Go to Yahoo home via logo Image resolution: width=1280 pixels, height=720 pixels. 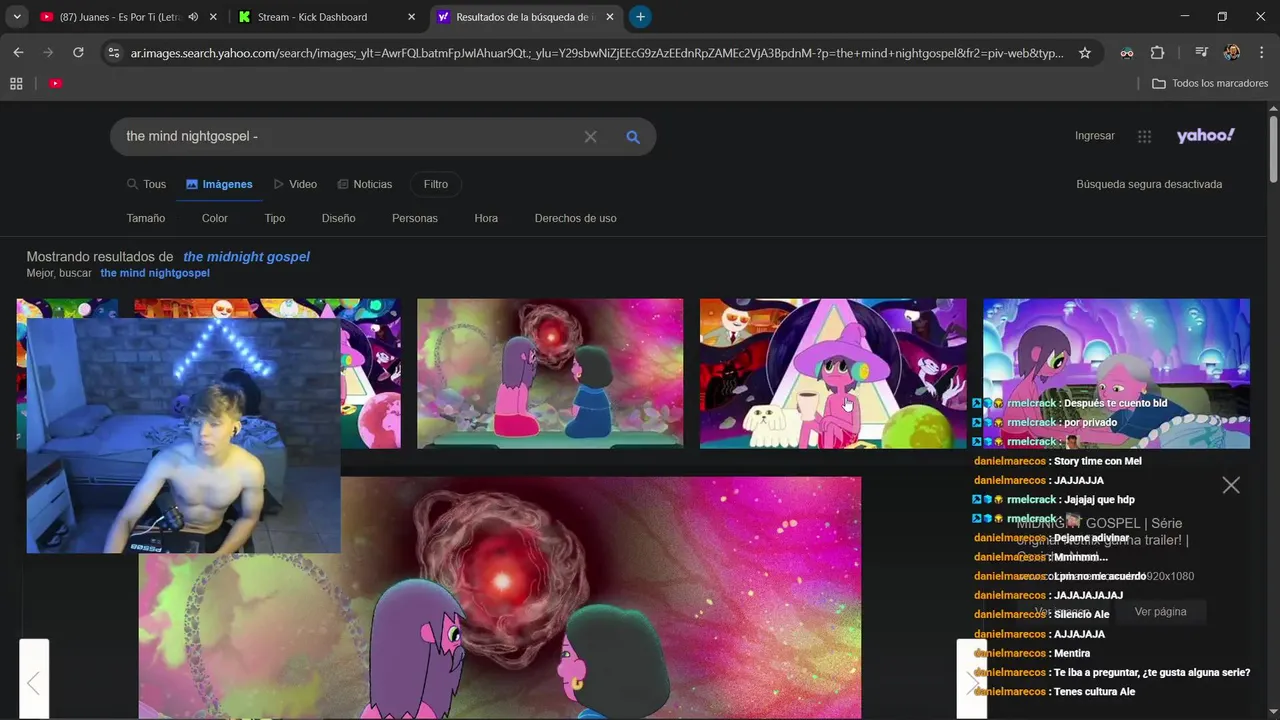tap(1205, 135)
